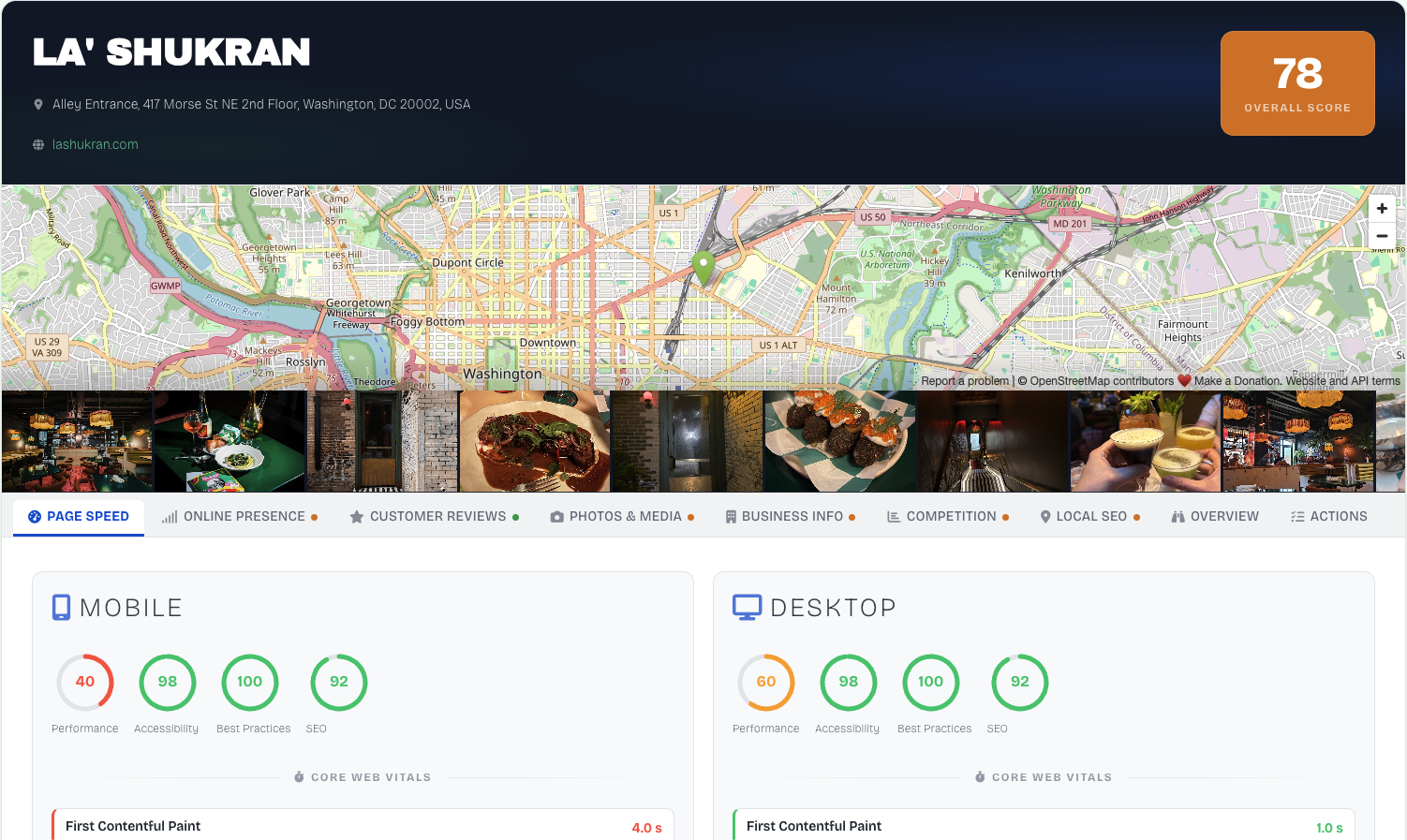Click the mobile phone icon beside MOBILE heading
Image resolution: width=1407 pixels, height=840 pixels.
[x=61, y=608]
